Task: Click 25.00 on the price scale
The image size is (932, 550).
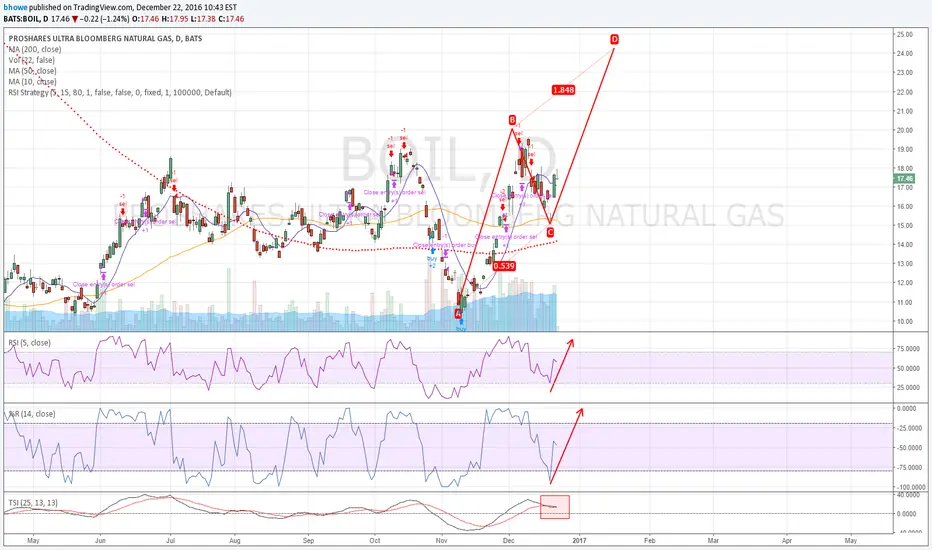Action: pyautogui.click(x=905, y=34)
